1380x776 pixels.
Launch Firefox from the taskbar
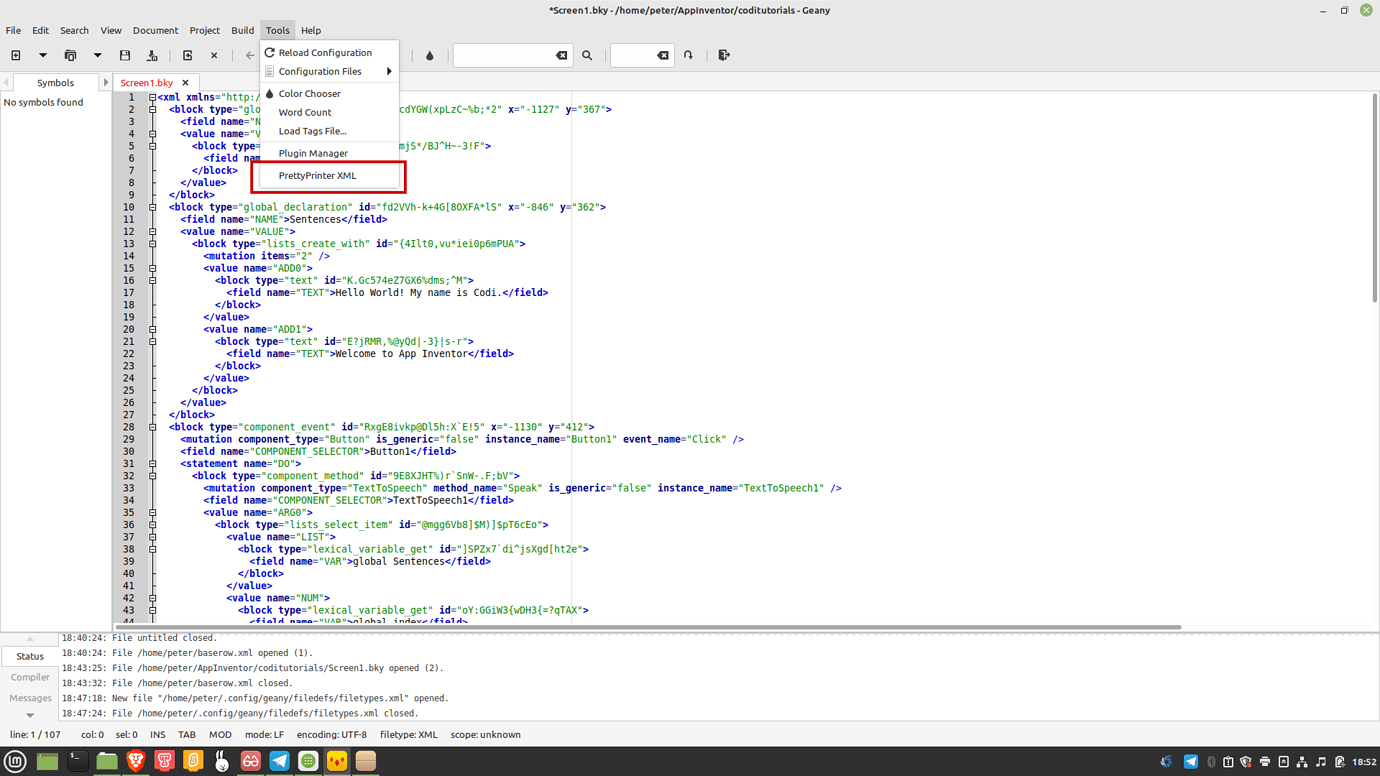(136, 760)
